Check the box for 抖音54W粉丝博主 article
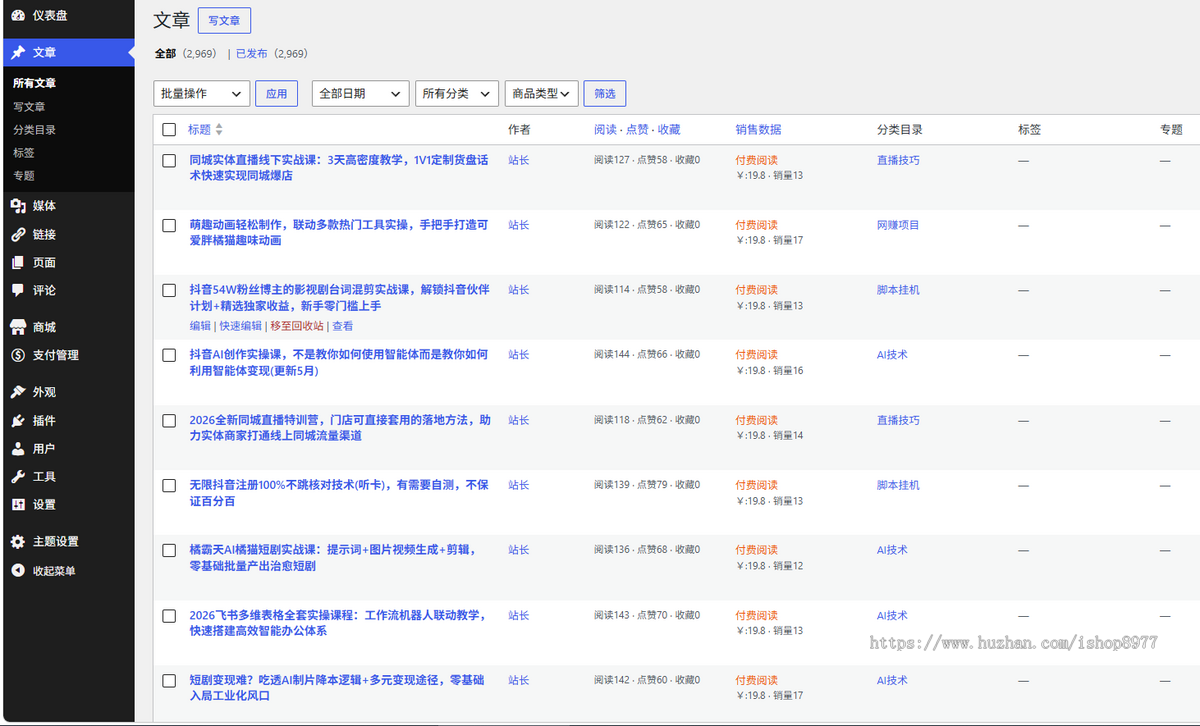This screenshot has width=1200, height=726. tap(169, 290)
